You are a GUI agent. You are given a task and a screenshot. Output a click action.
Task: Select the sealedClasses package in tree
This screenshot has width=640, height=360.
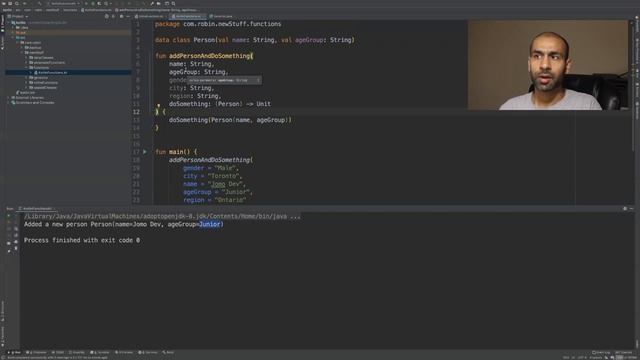pyautogui.click(x=43, y=87)
